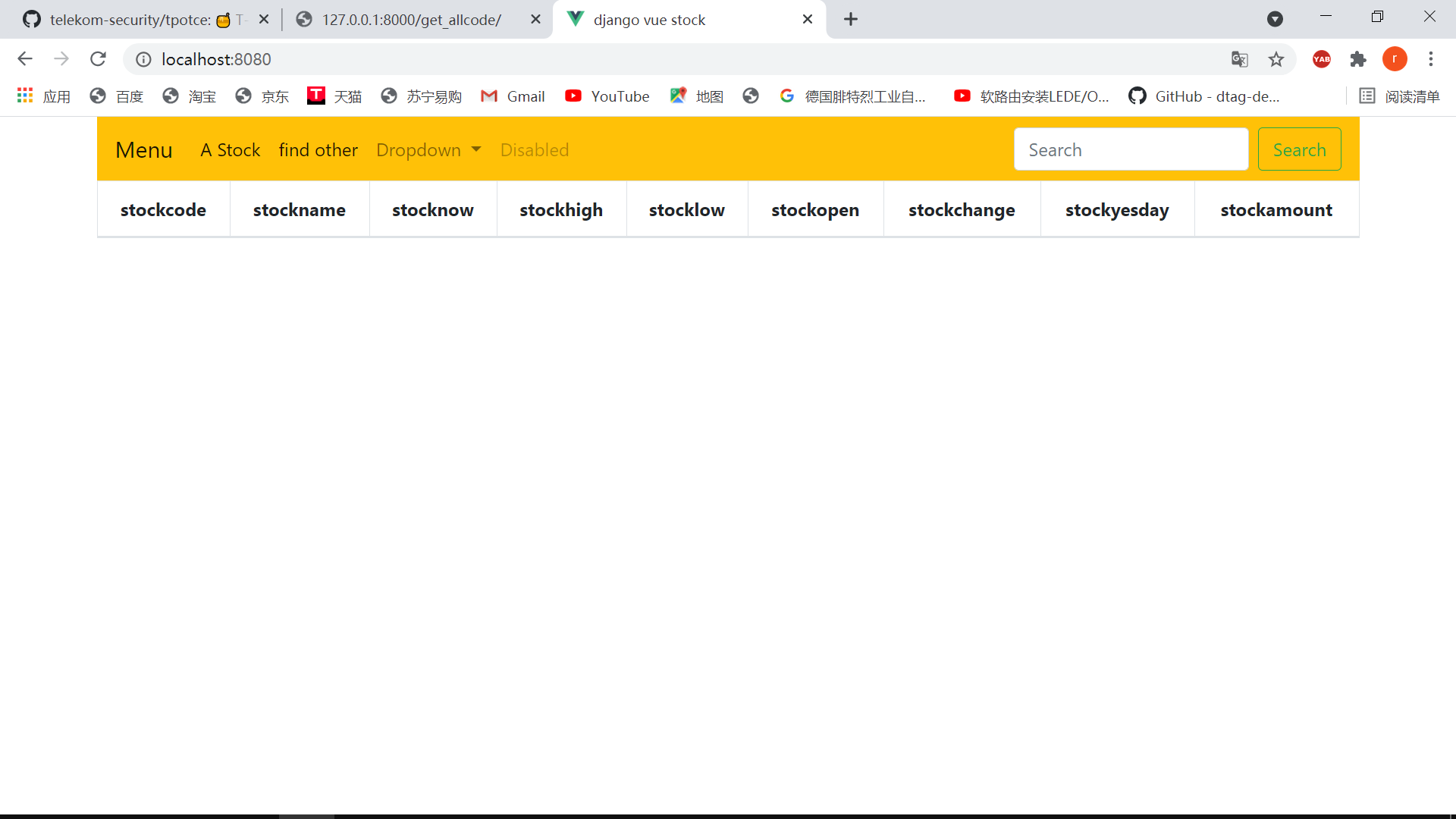Click the stockhigh column header

[x=562, y=209]
